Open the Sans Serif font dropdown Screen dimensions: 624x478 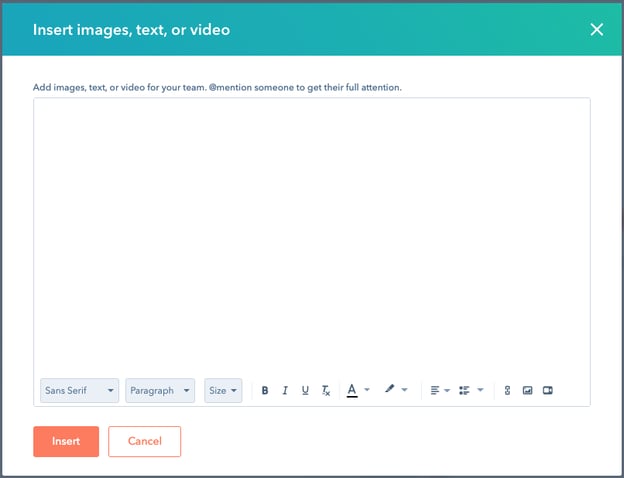click(x=80, y=390)
